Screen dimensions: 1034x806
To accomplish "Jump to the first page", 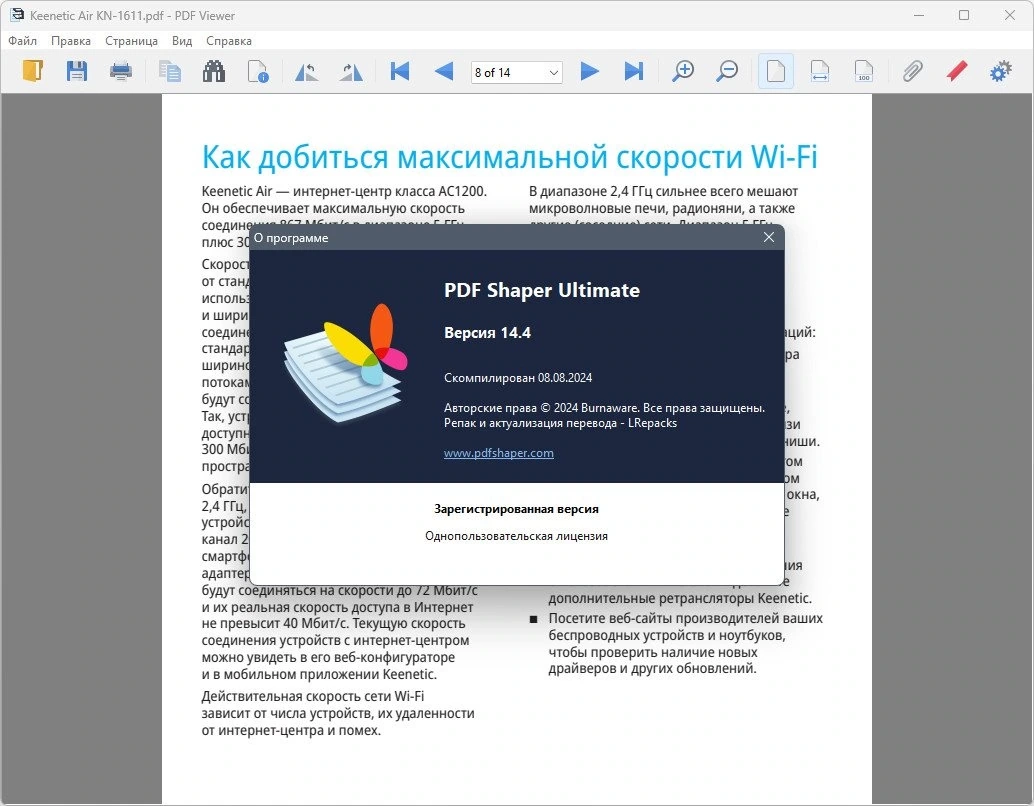I will click(x=400, y=71).
